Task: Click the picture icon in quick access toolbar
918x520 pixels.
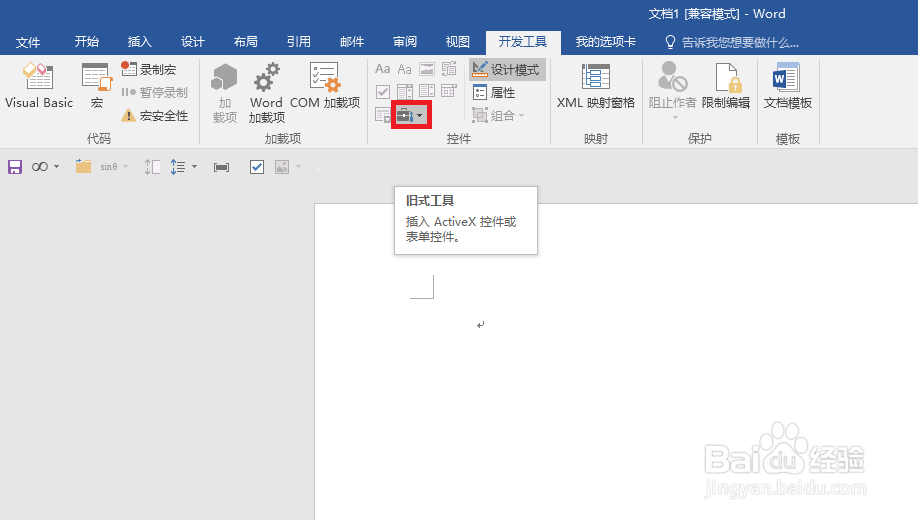Action: (x=282, y=167)
